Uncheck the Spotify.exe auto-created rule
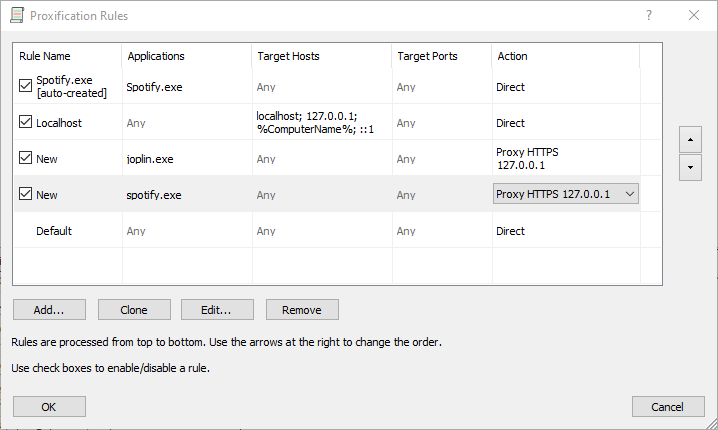 [25, 87]
